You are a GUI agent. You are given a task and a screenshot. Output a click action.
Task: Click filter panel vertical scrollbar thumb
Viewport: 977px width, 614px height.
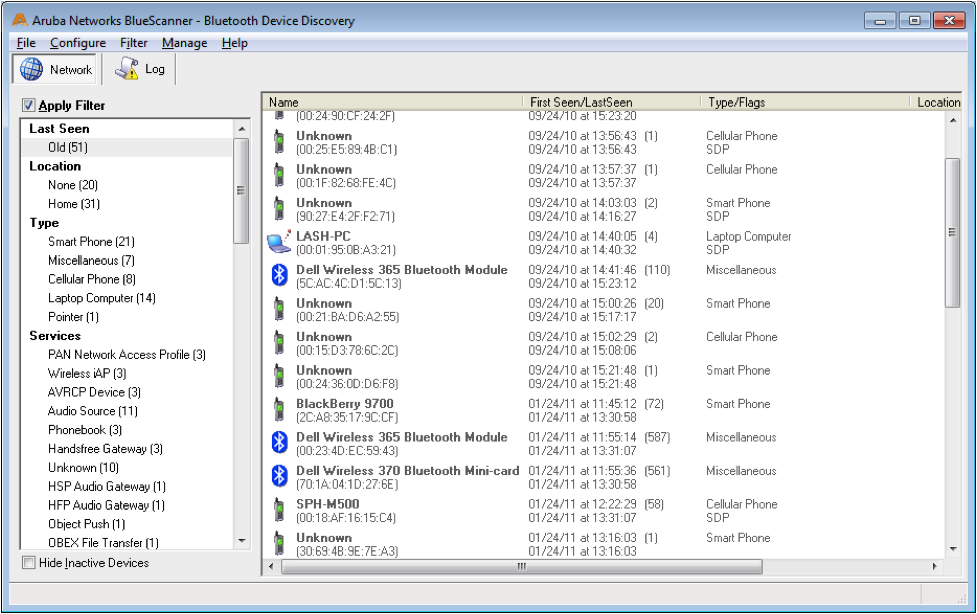tap(241, 190)
